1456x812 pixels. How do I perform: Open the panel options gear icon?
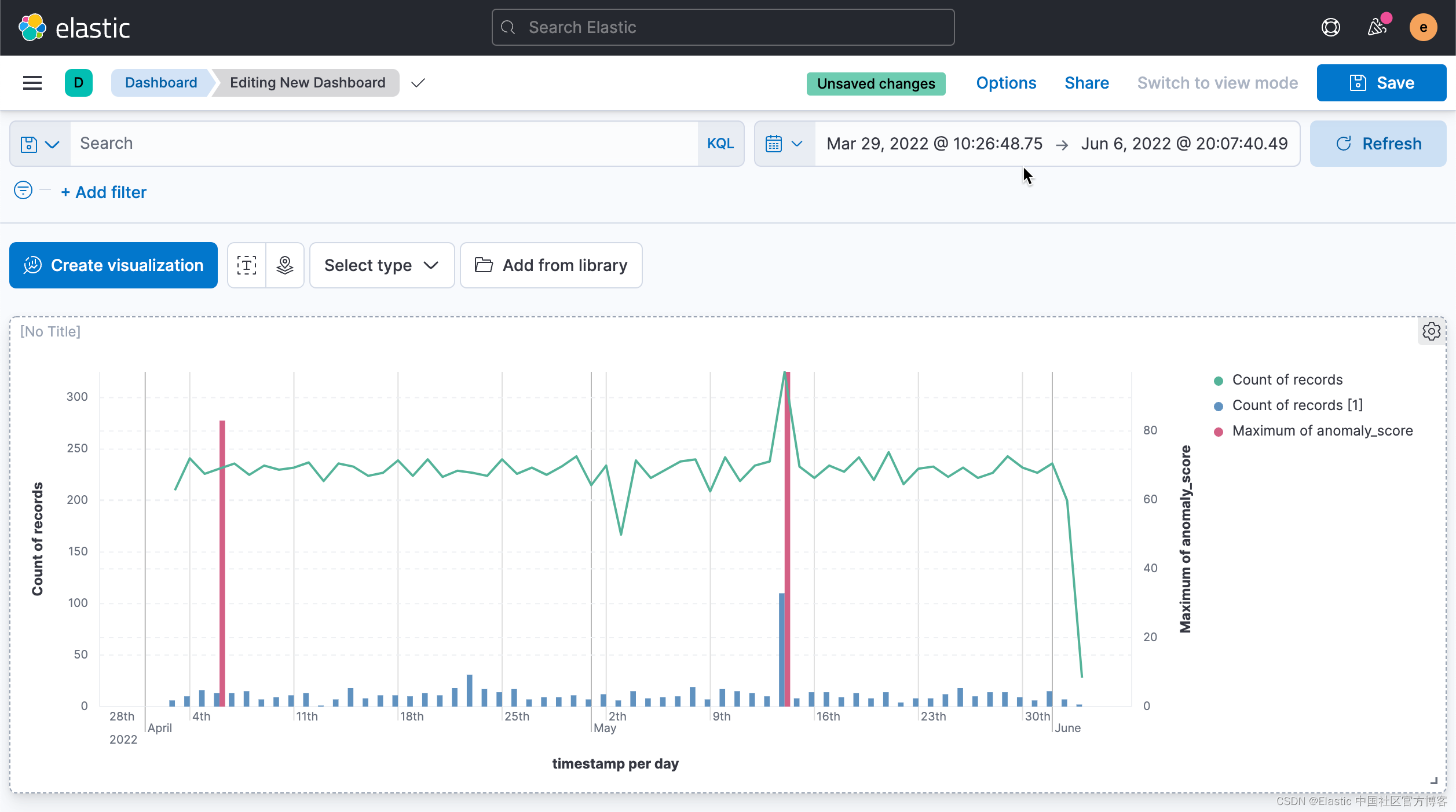[1431, 331]
